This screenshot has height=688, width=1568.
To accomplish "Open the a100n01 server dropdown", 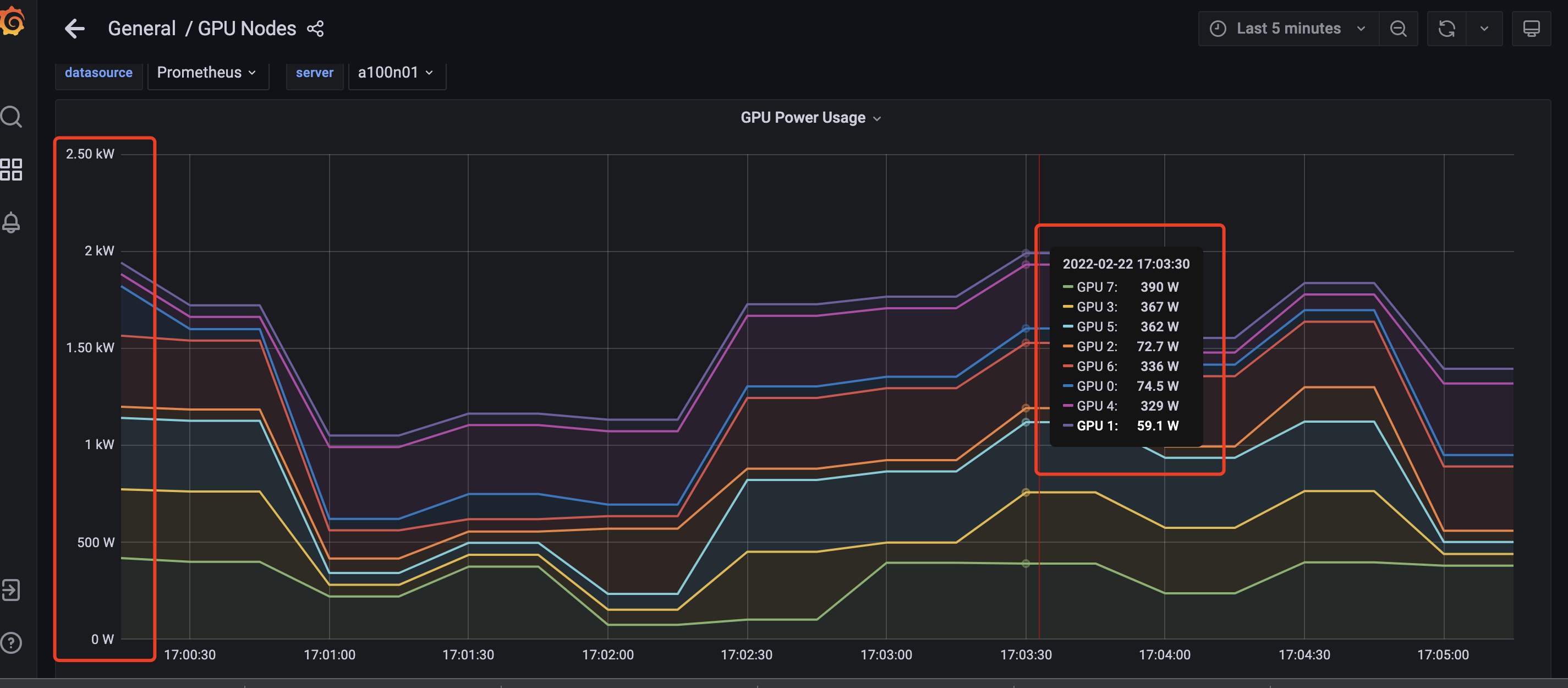I will click(x=396, y=72).
